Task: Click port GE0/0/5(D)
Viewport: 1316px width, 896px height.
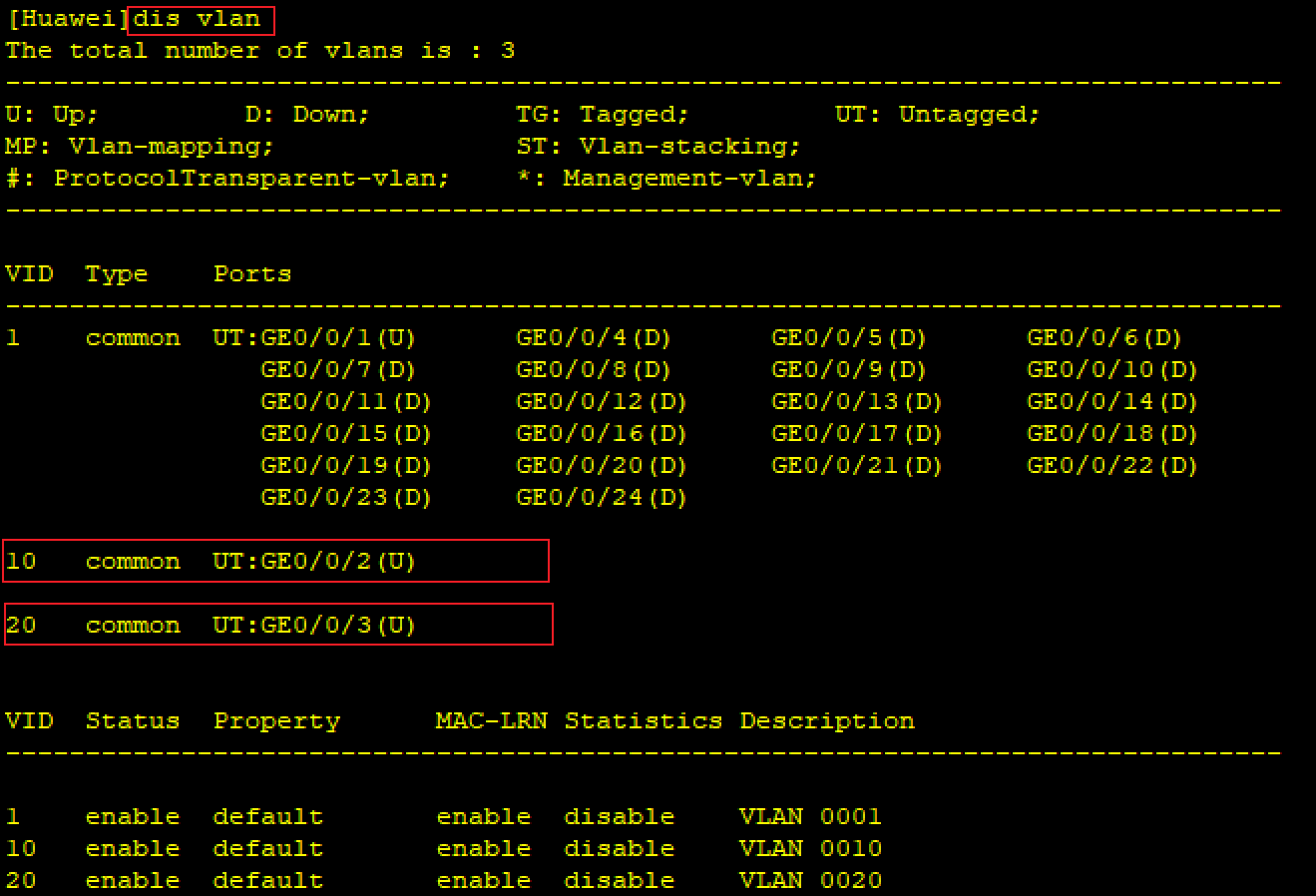Action: point(849,338)
